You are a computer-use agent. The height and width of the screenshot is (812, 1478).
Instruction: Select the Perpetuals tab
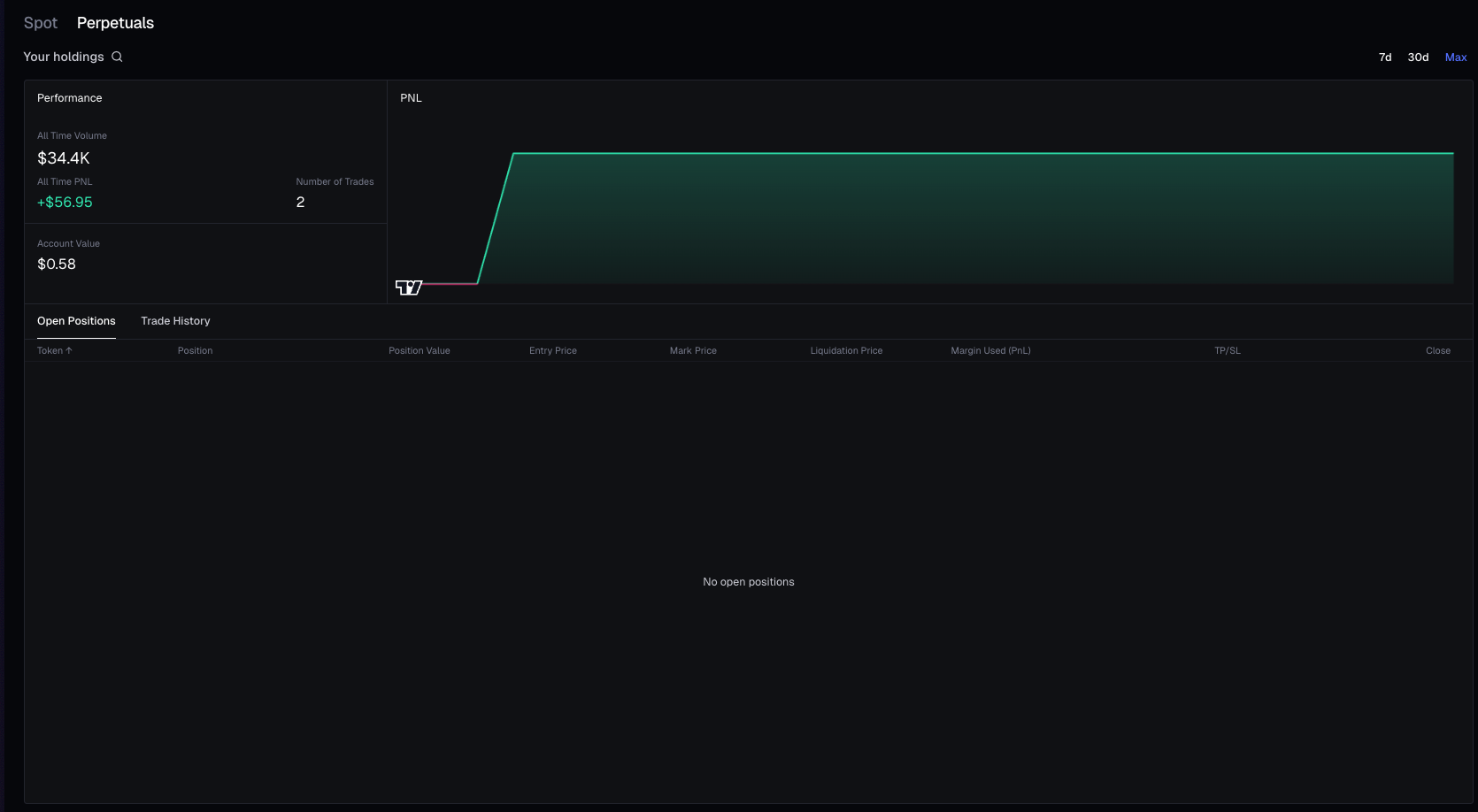coord(115,23)
